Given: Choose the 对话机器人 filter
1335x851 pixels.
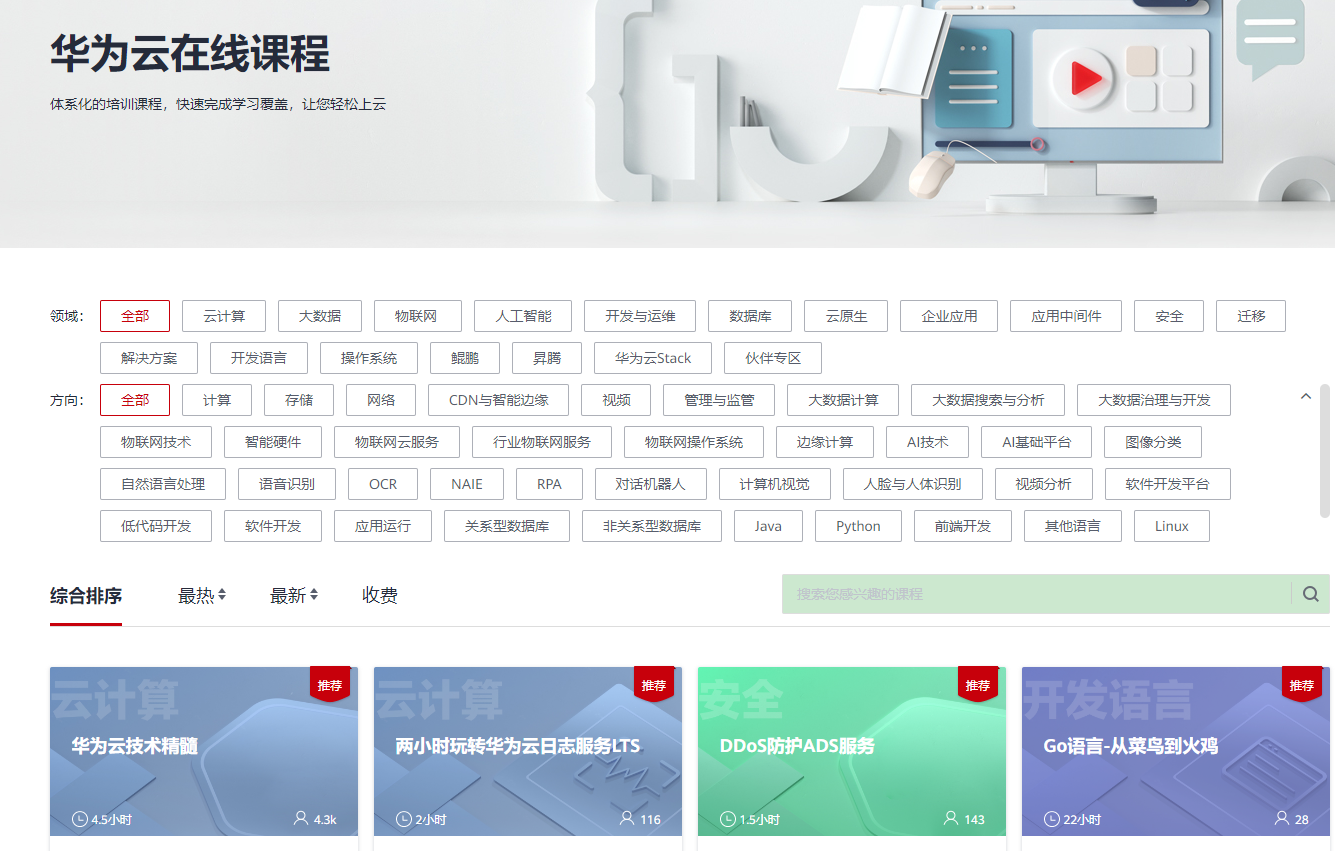Looking at the screenshot, I should click(651, 484).
